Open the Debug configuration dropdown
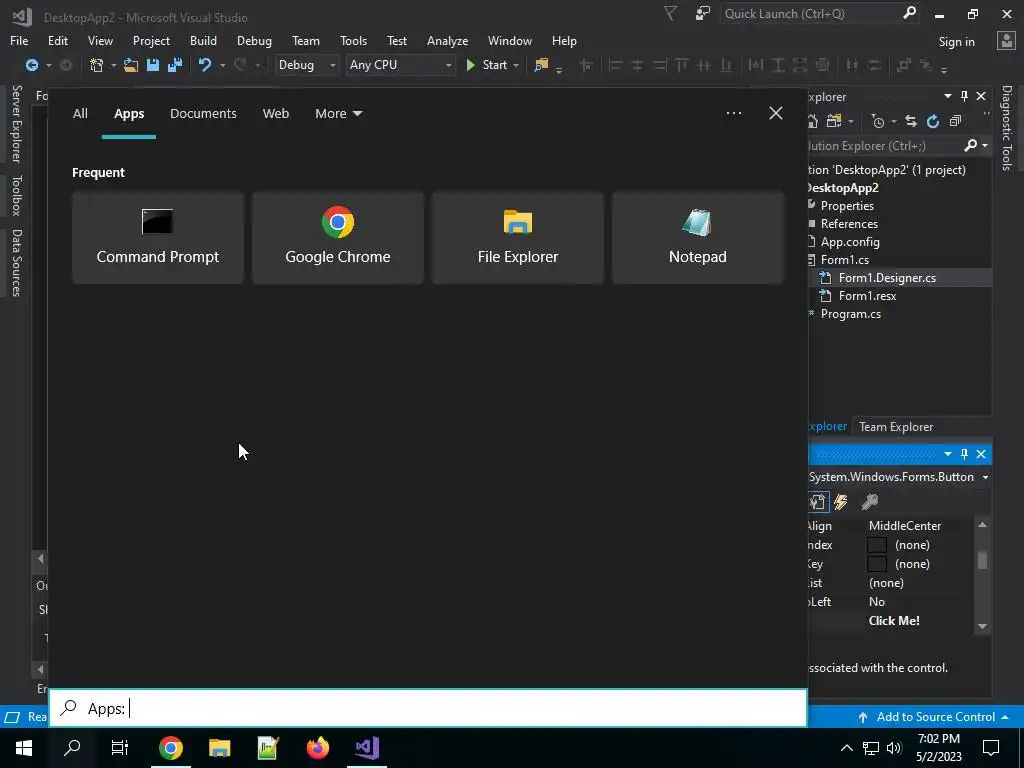Screen dimensions: 1024x768 click(x=306, y=65)
